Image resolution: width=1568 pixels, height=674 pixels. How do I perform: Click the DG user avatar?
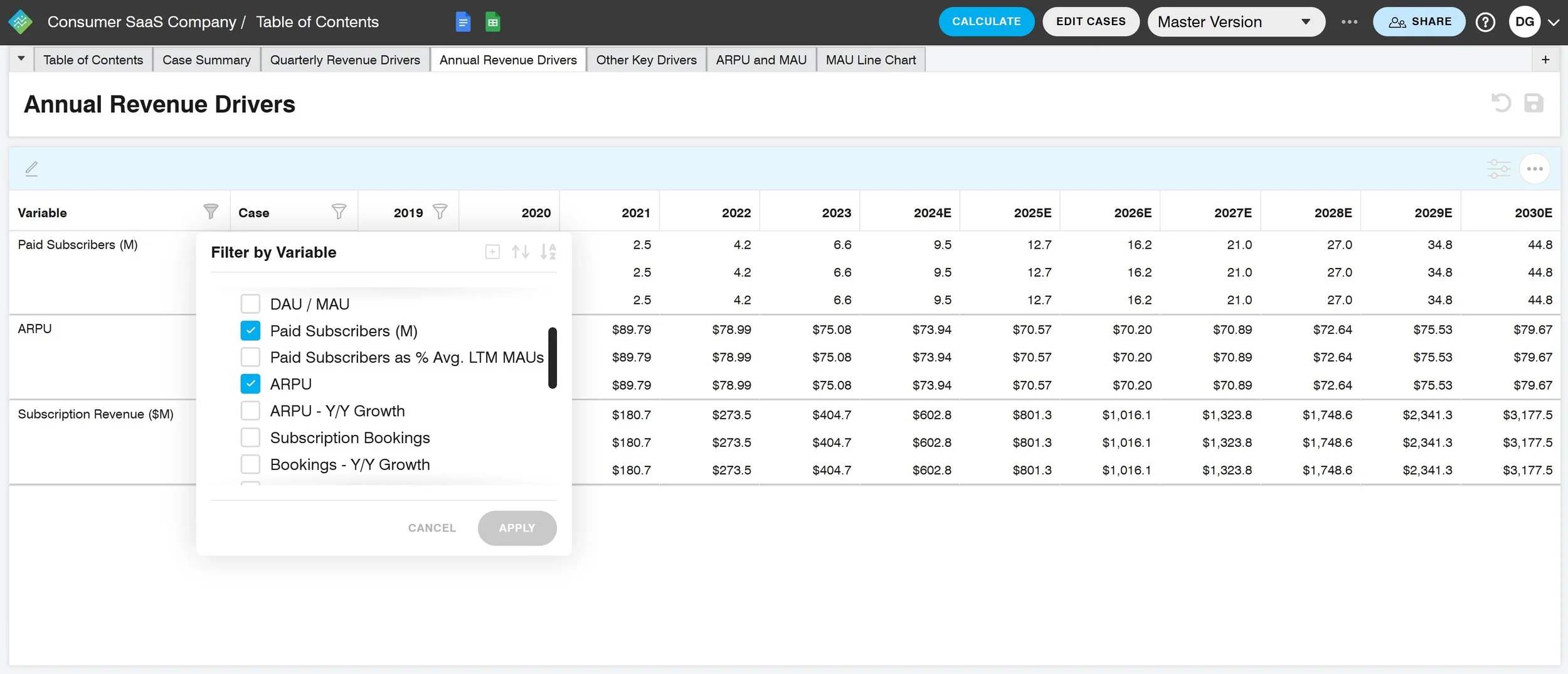tap(1525, 22)
